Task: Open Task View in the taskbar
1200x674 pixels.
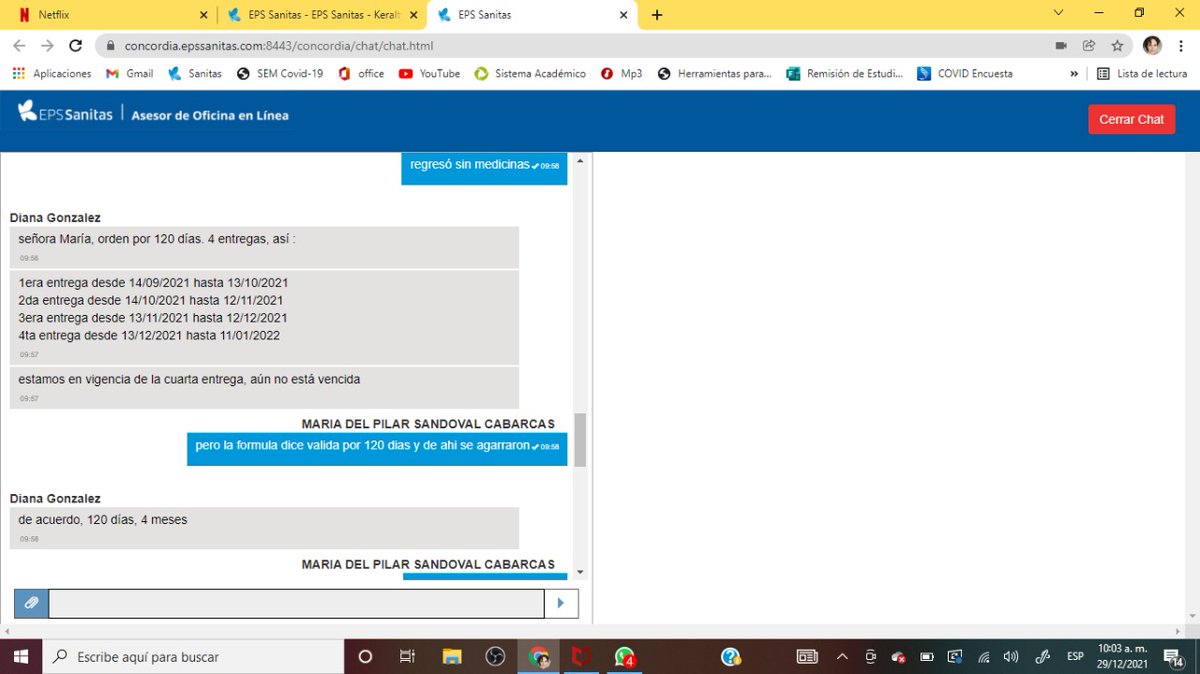Action: click(407, 657)
